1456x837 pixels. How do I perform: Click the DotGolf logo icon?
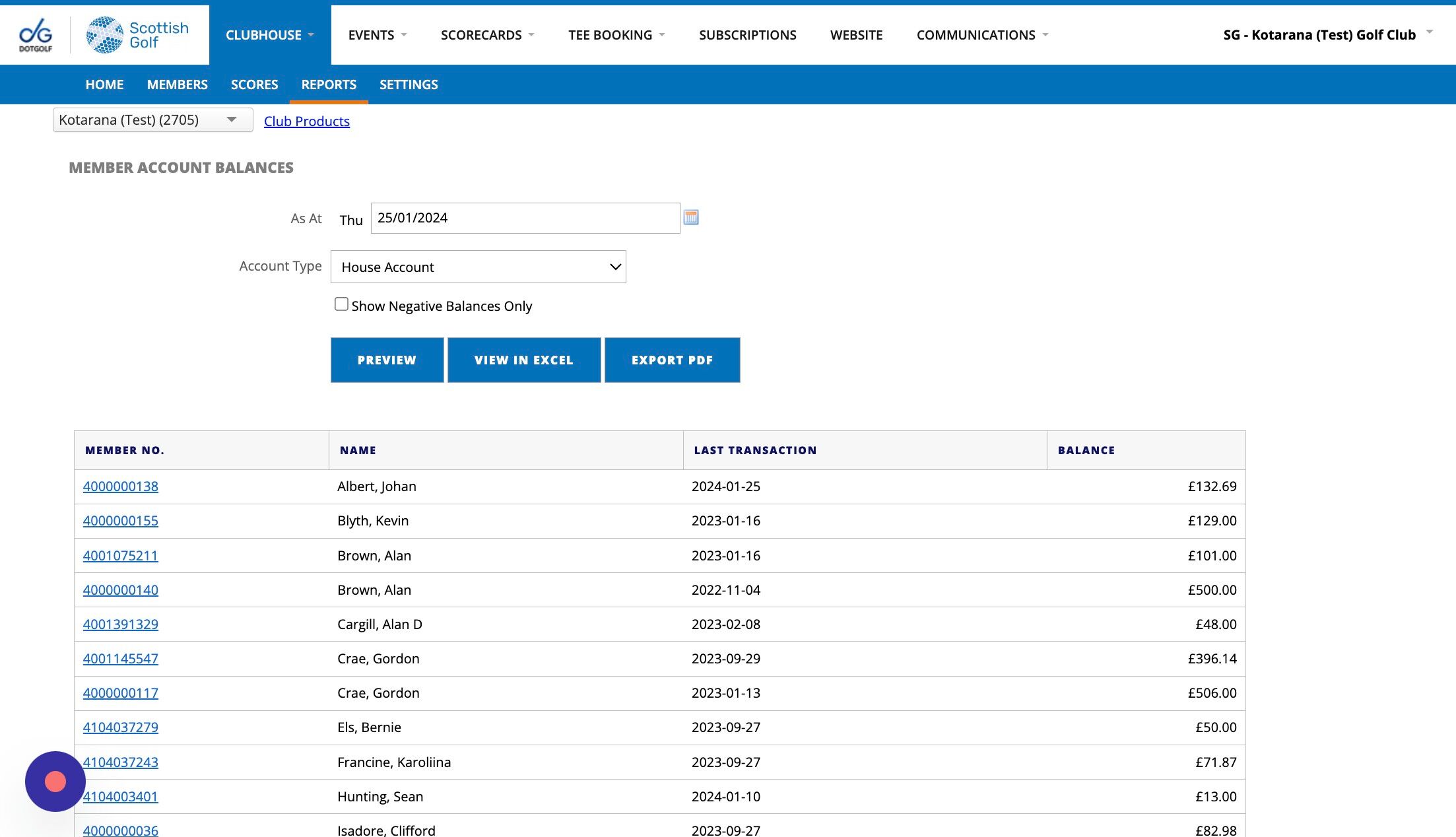tap(36, 35)
